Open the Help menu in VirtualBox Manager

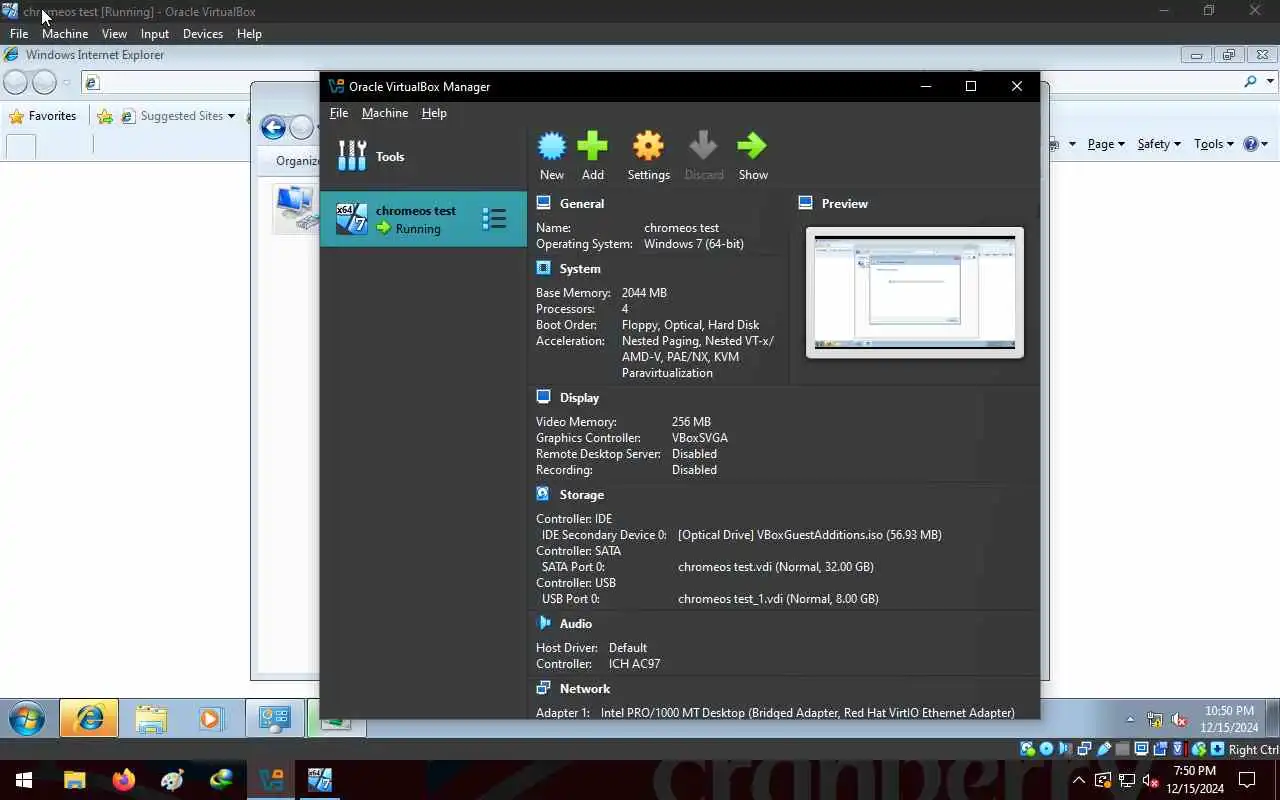click(434, 113)
